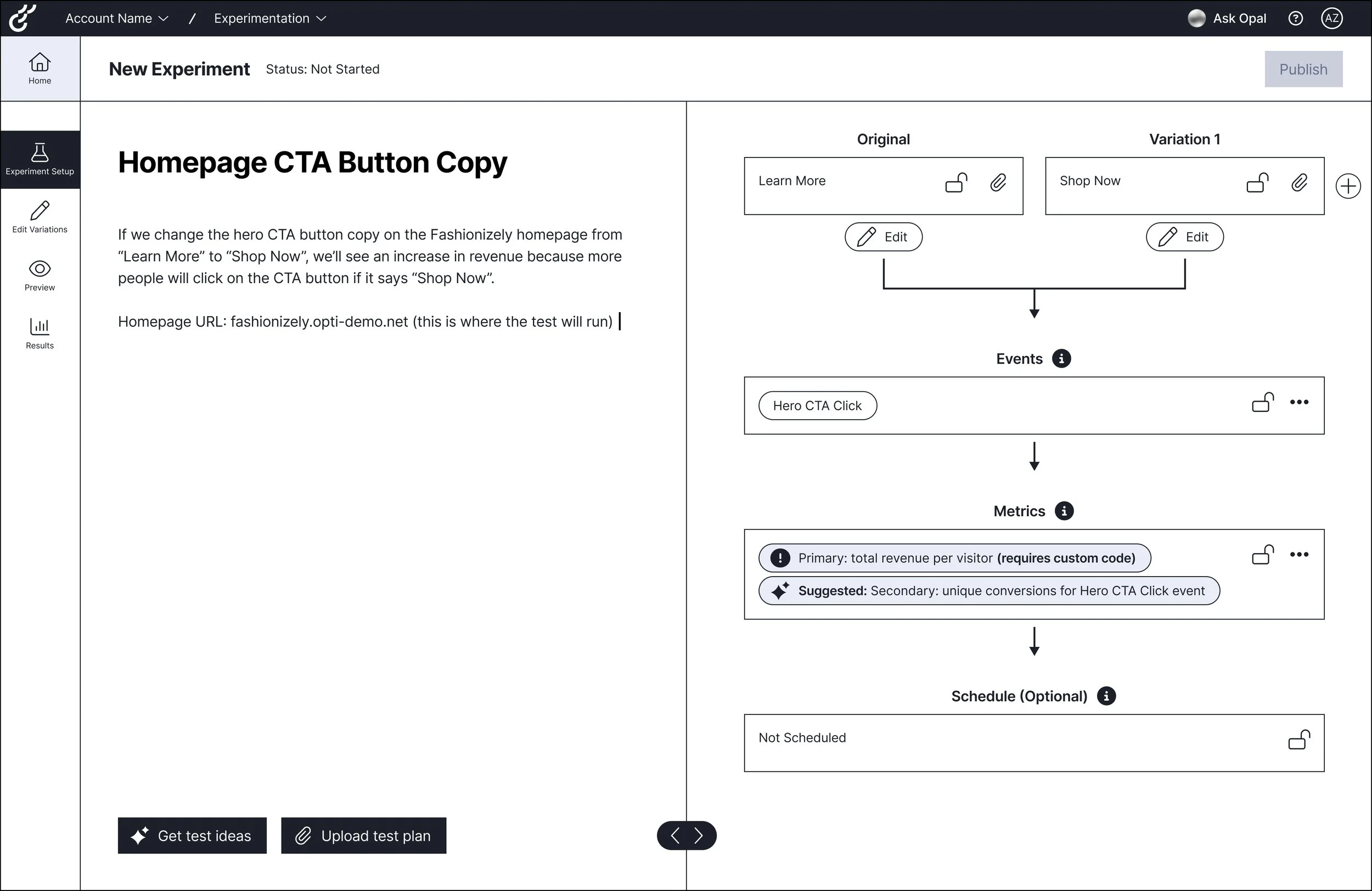Open the Results sidebar tab
Screen dimensions: 1372x891
40,333
